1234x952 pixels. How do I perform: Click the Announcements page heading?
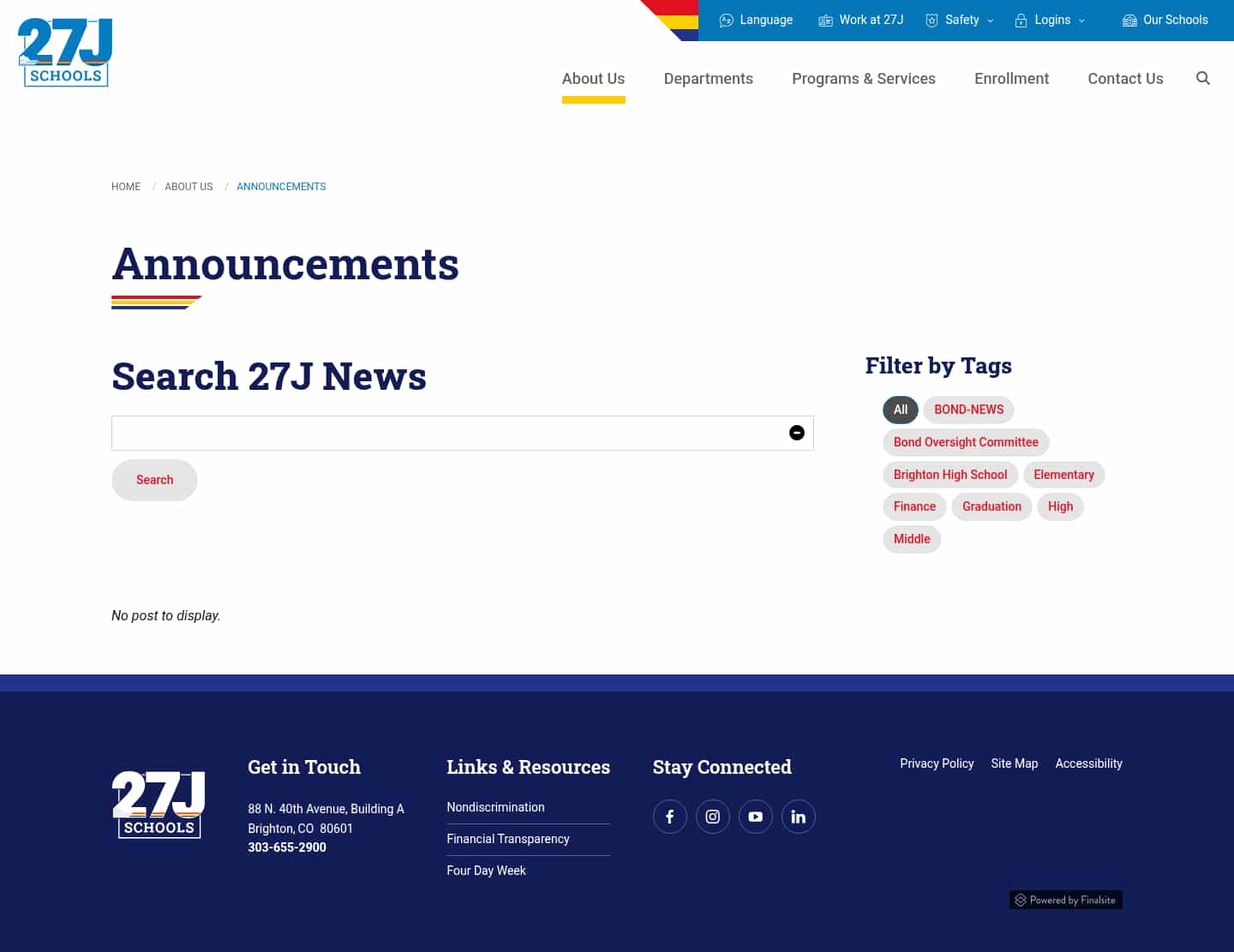point(285,264)
